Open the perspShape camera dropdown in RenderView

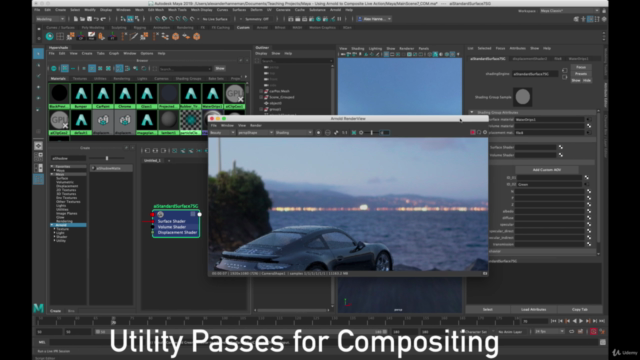[255, 133]
